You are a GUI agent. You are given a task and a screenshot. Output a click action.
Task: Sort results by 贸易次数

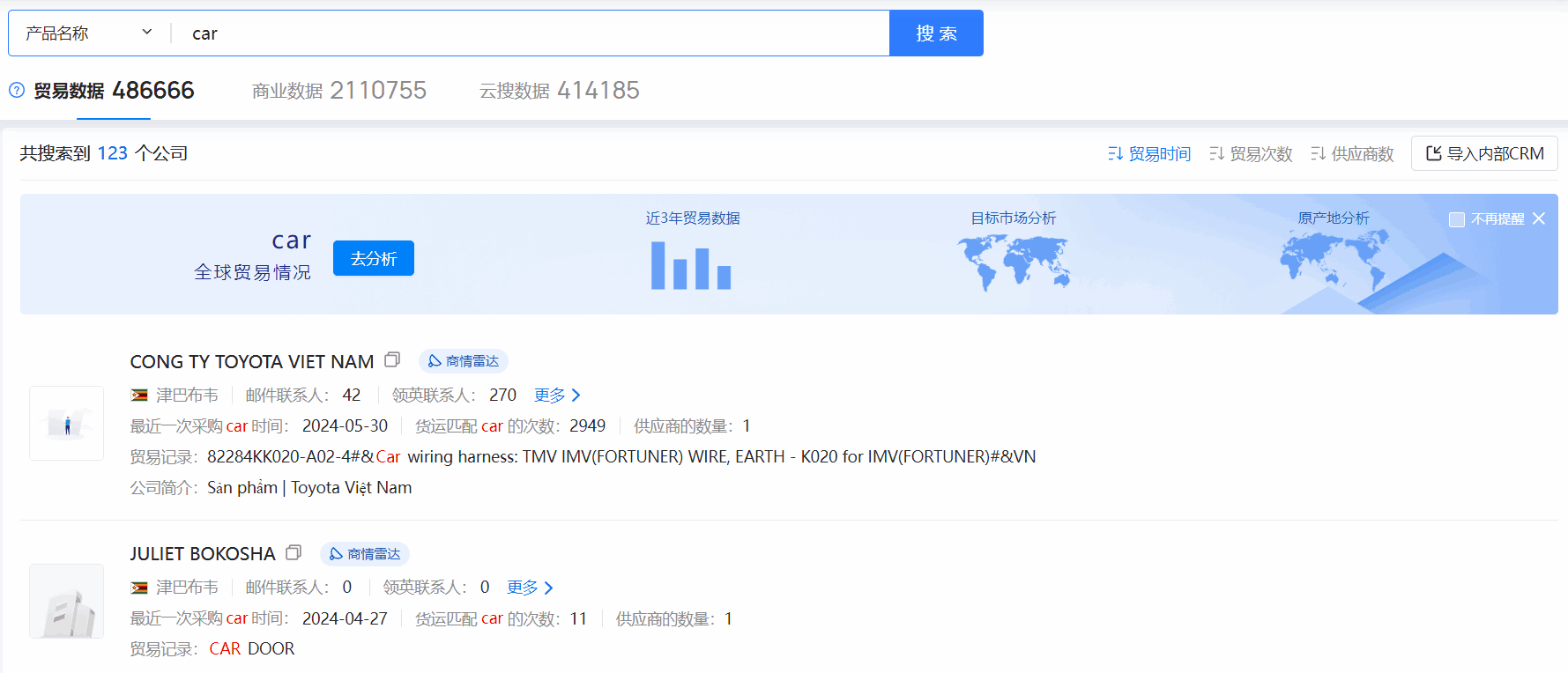[x=1251, y=154]
